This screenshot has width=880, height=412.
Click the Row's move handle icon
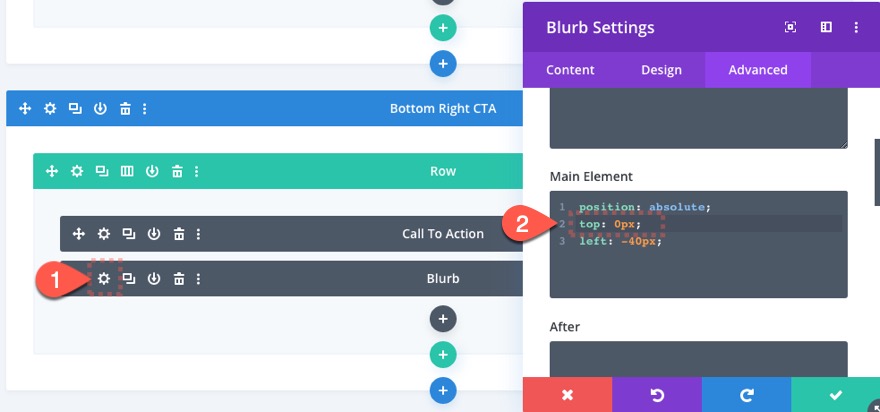pyautogui.click(x=52, y=171)
